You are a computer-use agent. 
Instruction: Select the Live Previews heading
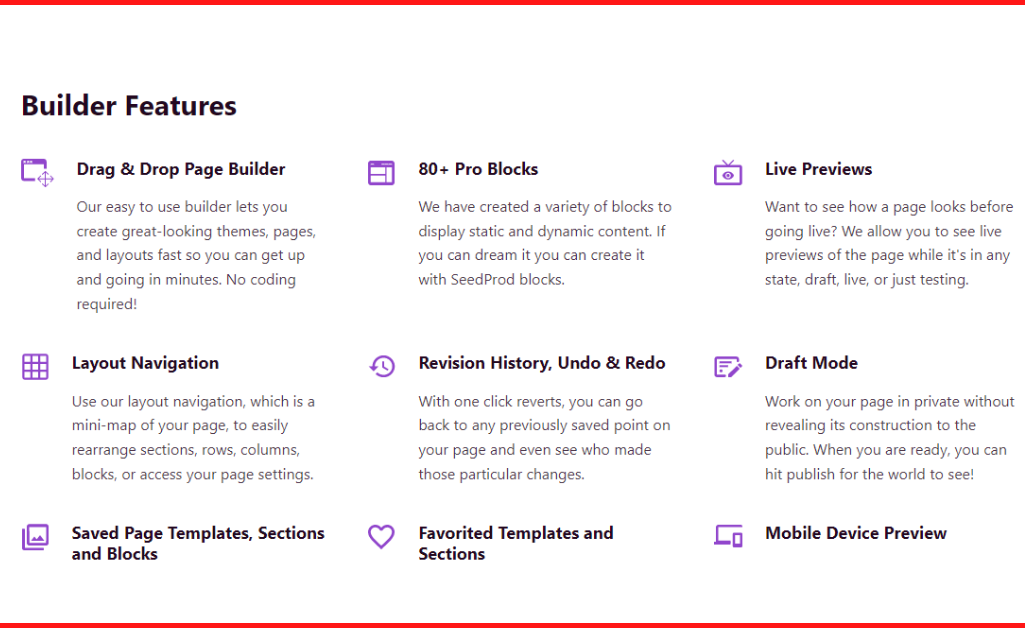coord(818,169)
